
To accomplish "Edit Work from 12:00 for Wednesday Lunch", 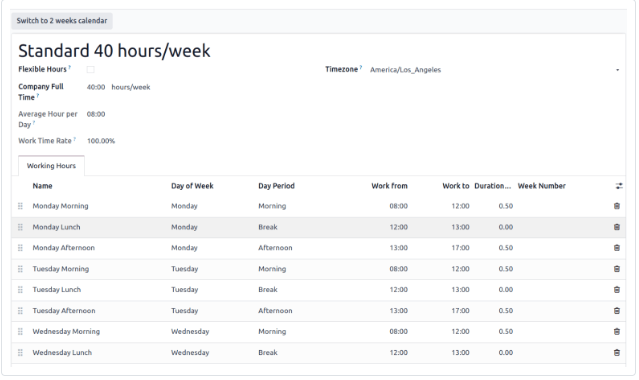I will tap(399, 353).
